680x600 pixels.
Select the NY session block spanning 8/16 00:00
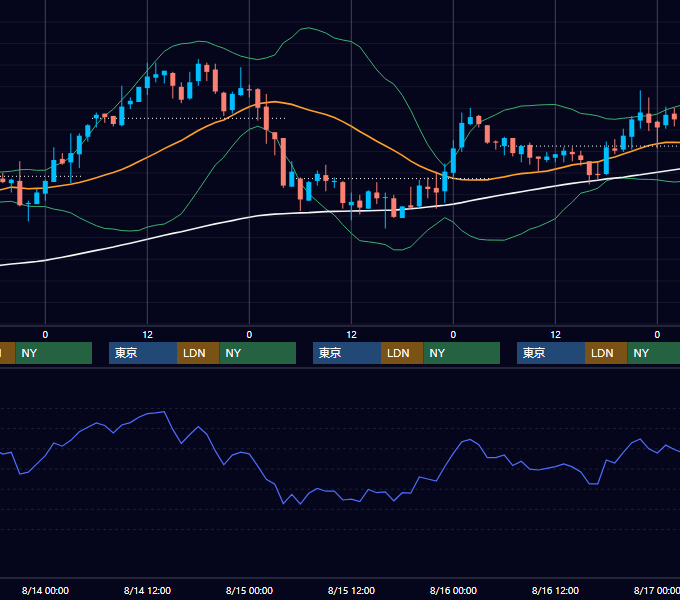[461, 353]
